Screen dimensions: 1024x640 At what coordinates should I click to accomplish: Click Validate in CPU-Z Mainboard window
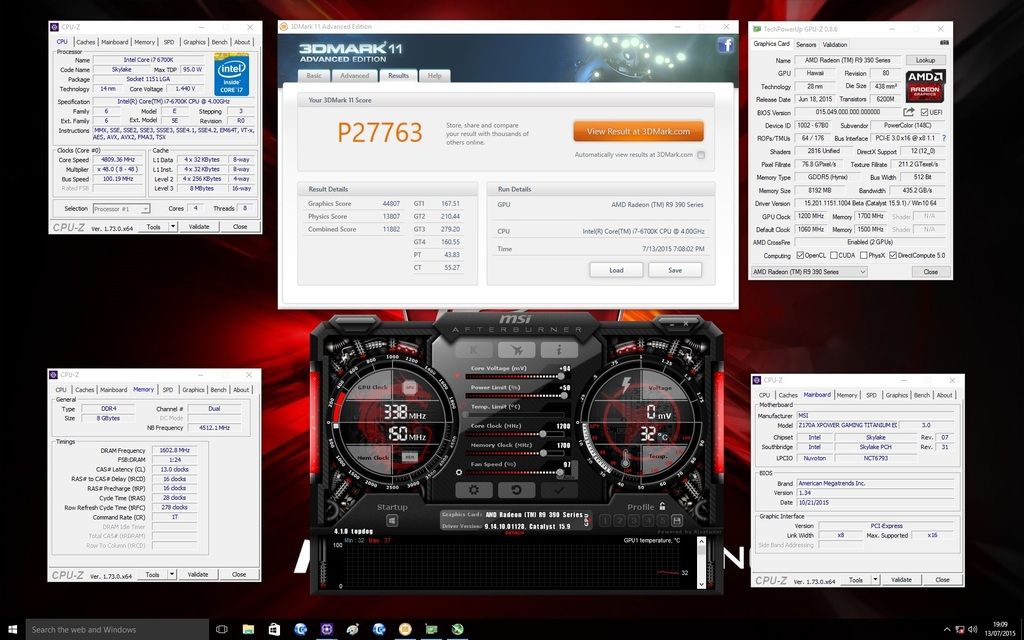pos(901,580)
